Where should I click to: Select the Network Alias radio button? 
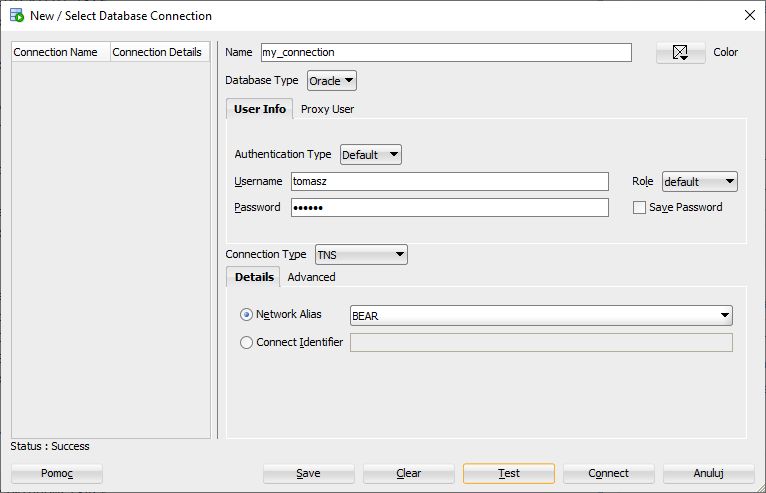coord(246,315)
